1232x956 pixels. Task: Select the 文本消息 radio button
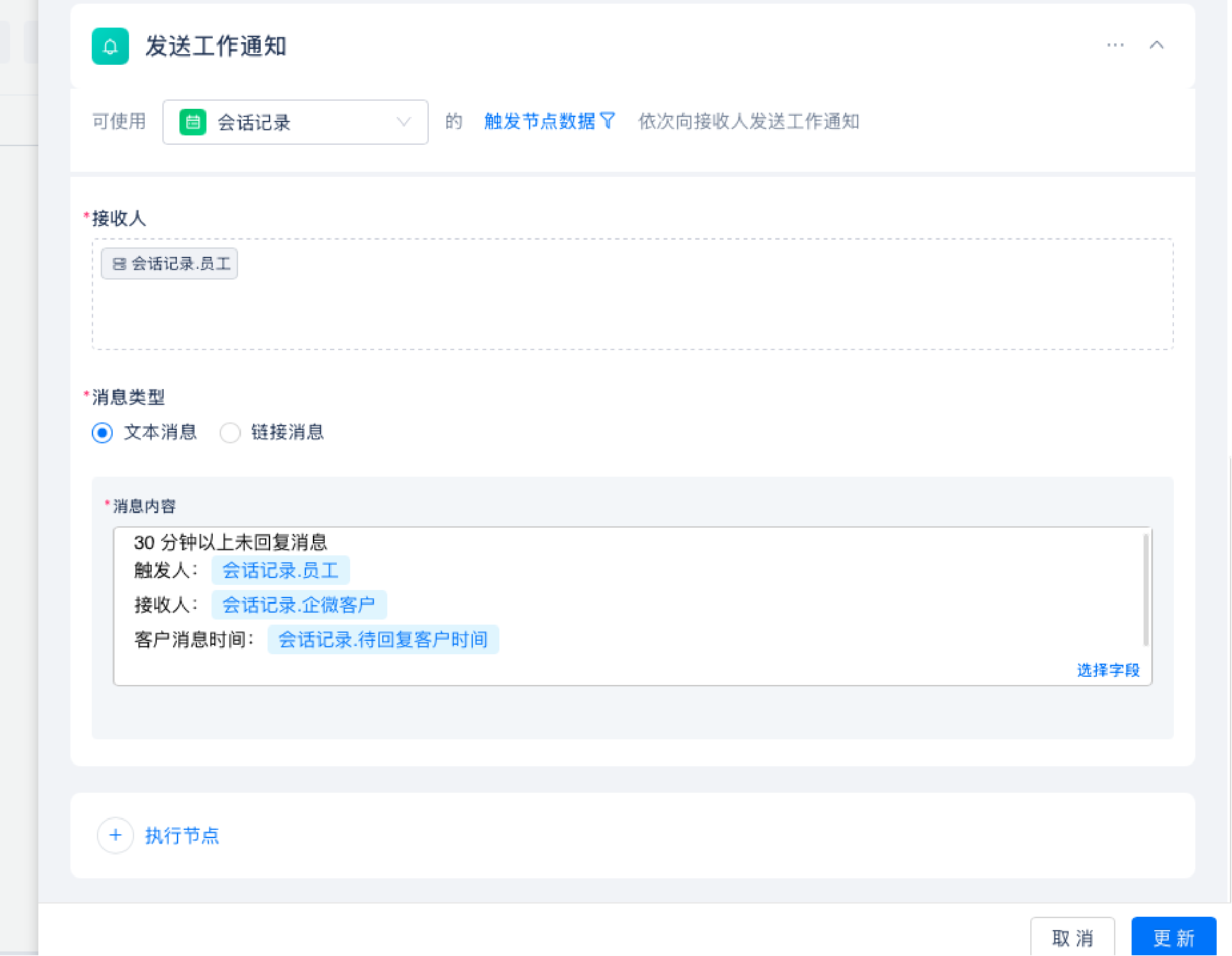click(x=102, y=433)
